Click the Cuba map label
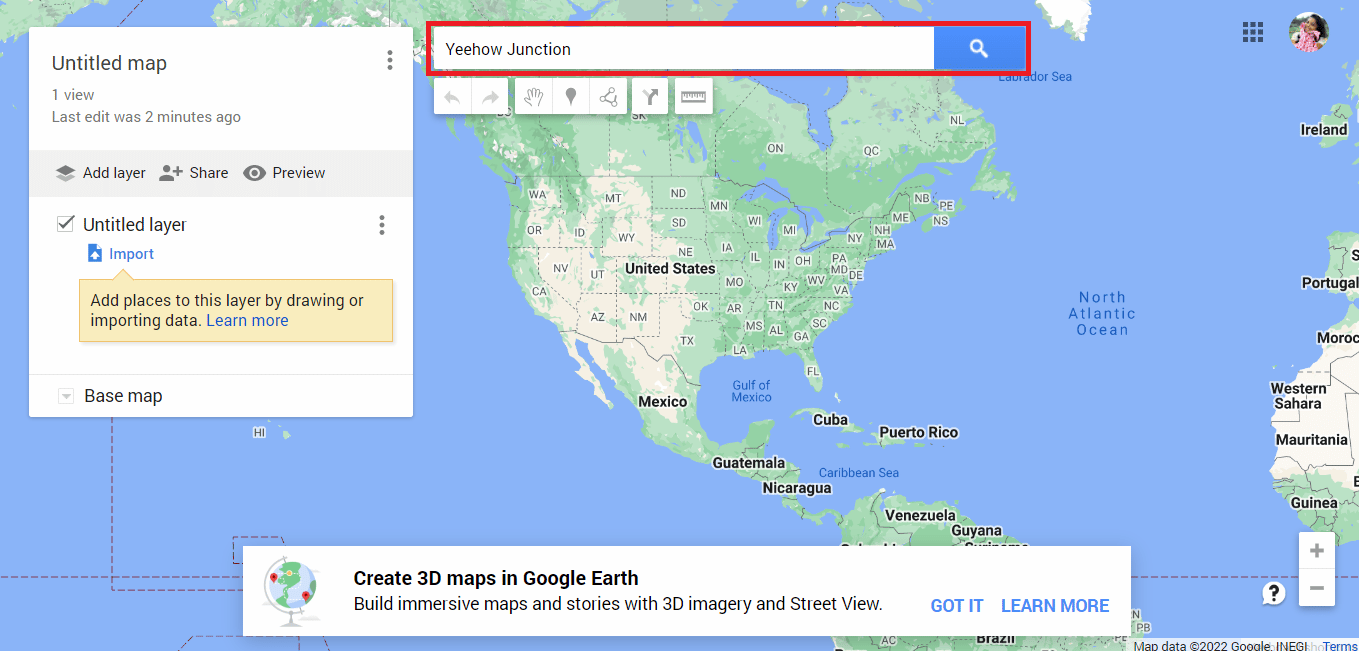This screenshot has width=1359, height=651. point(830,420)
